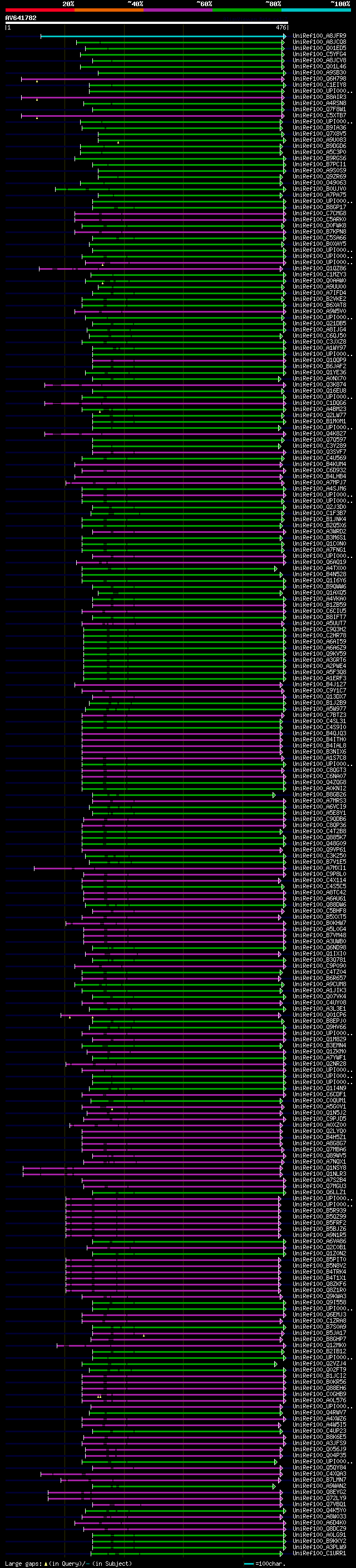Screen dimensions: 356x1568
Task: Select the UniRef100_Q6H798 label
Action: [x=319, y=78]
